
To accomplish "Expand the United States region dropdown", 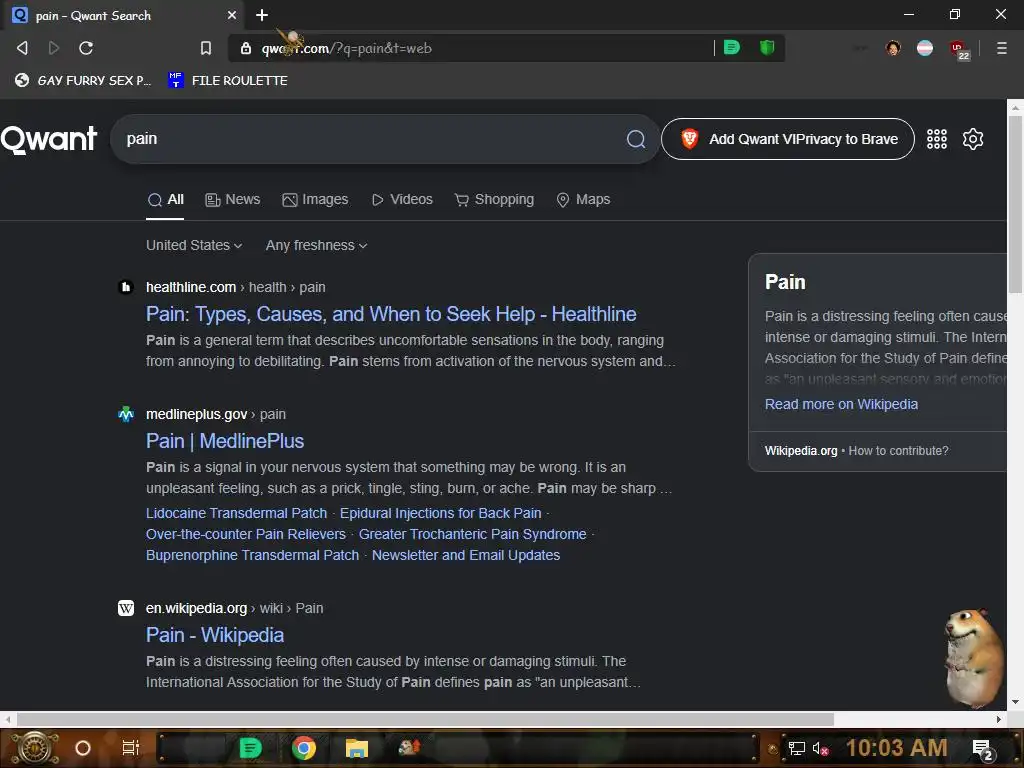I will pos(194,246).
